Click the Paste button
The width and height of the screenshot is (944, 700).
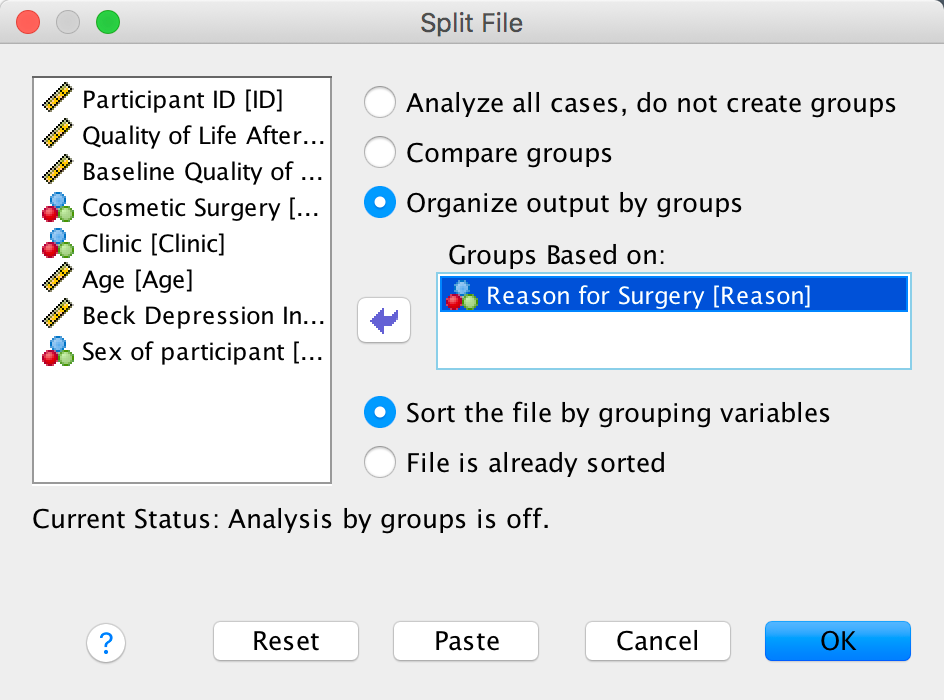pyautogui.click(x=466, y=641)
